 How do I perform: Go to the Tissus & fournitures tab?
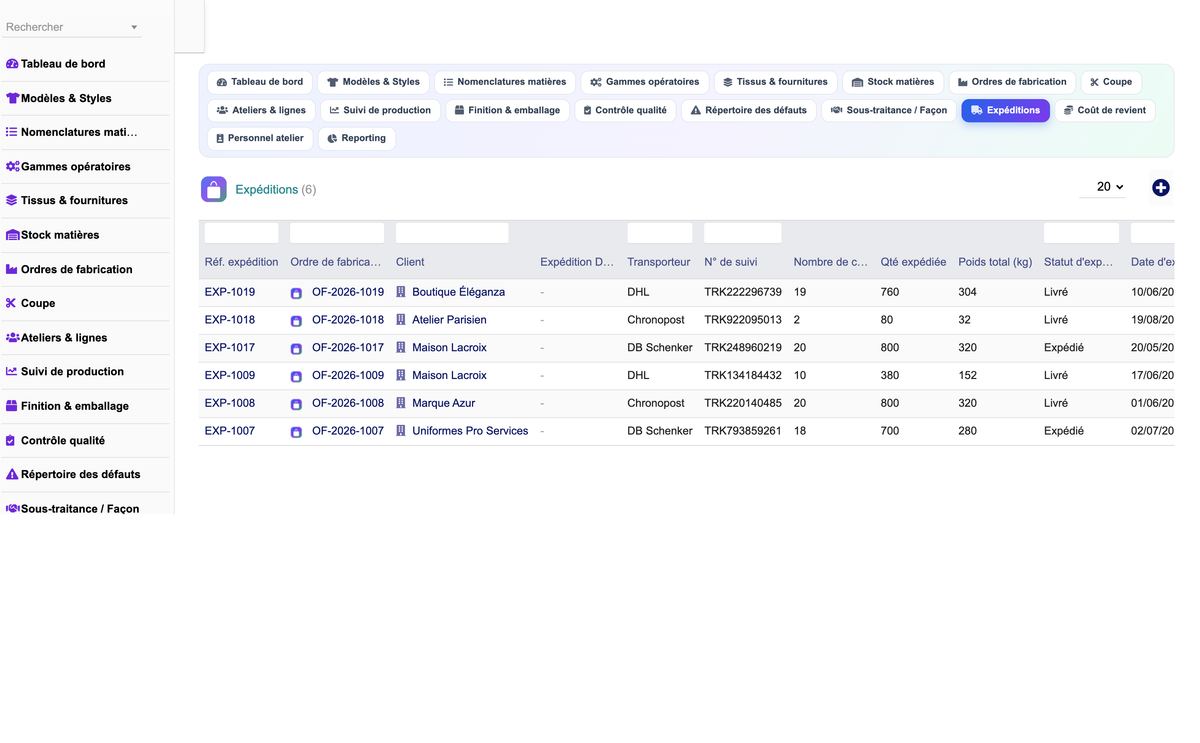click(776, 82)
